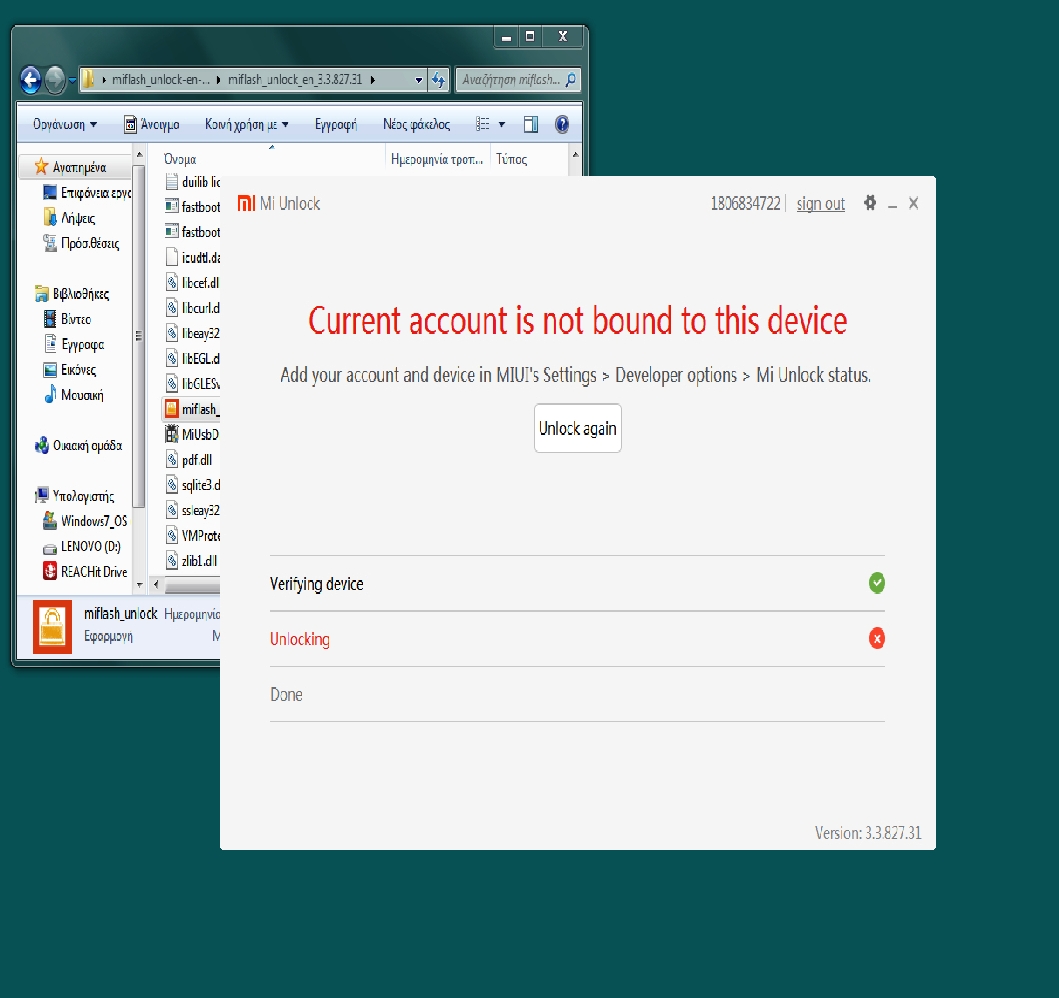Click miflash_unlock_en_3.3.827.31 breadcrumb segment

tap(294, 80)
